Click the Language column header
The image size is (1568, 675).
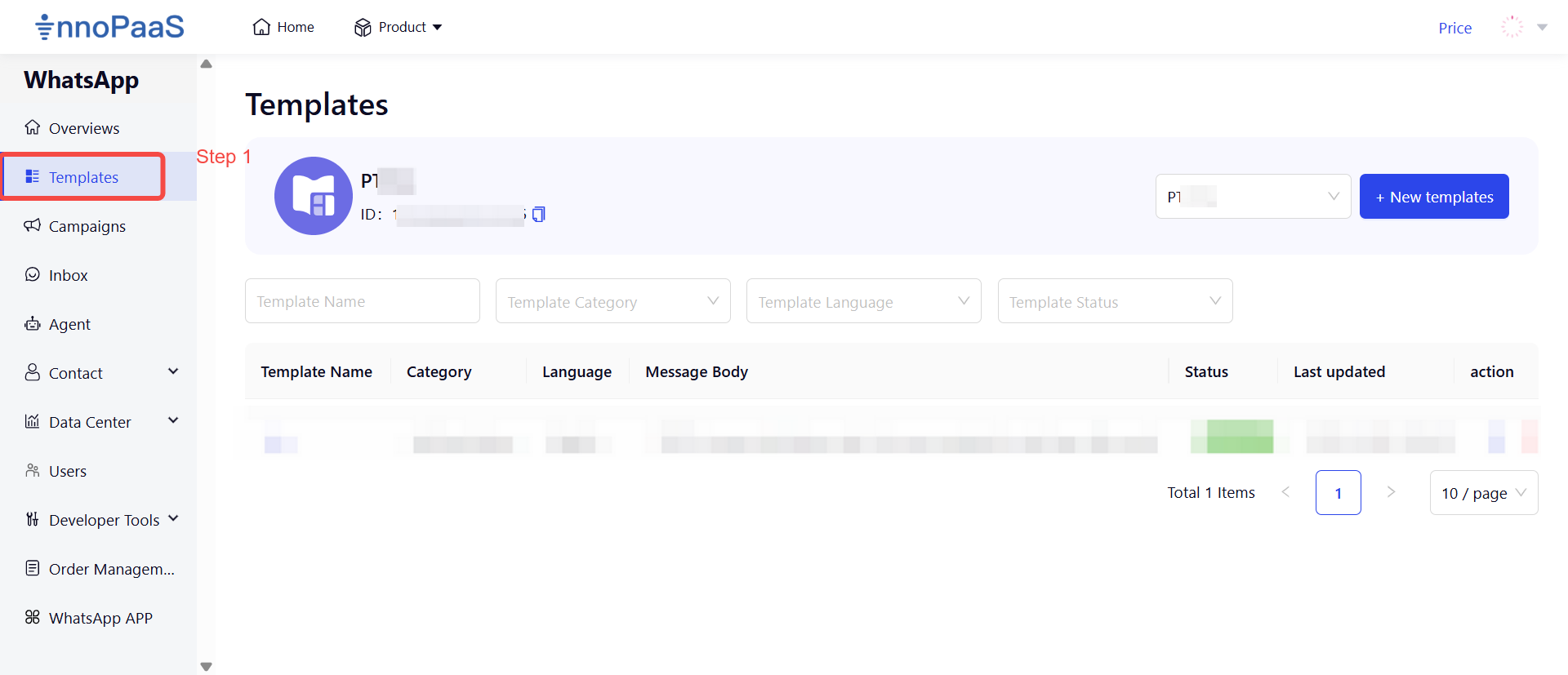coord(577,372)
